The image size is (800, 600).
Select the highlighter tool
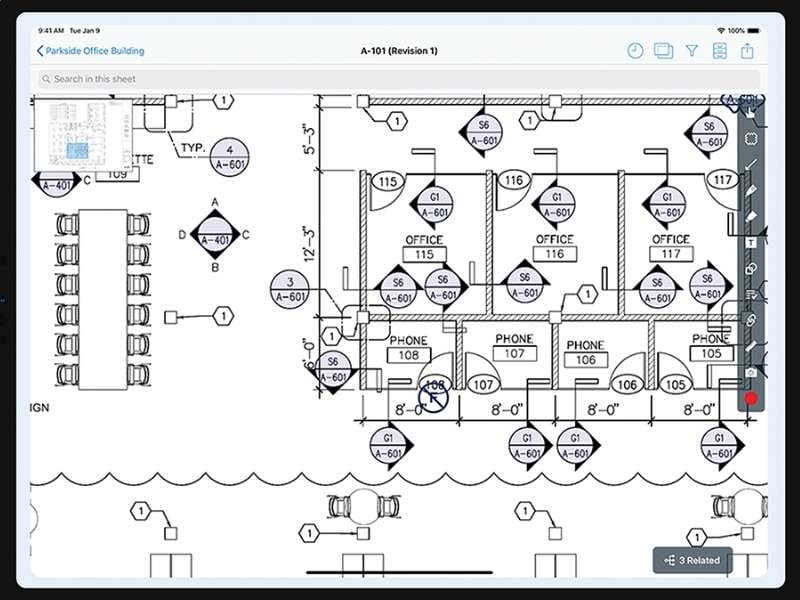pos(753,216)
